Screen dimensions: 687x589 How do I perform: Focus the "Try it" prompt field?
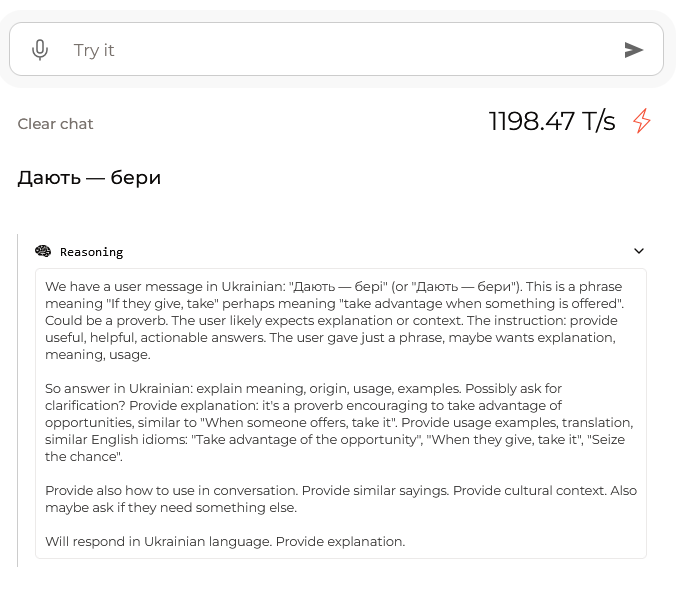point(336,50)
